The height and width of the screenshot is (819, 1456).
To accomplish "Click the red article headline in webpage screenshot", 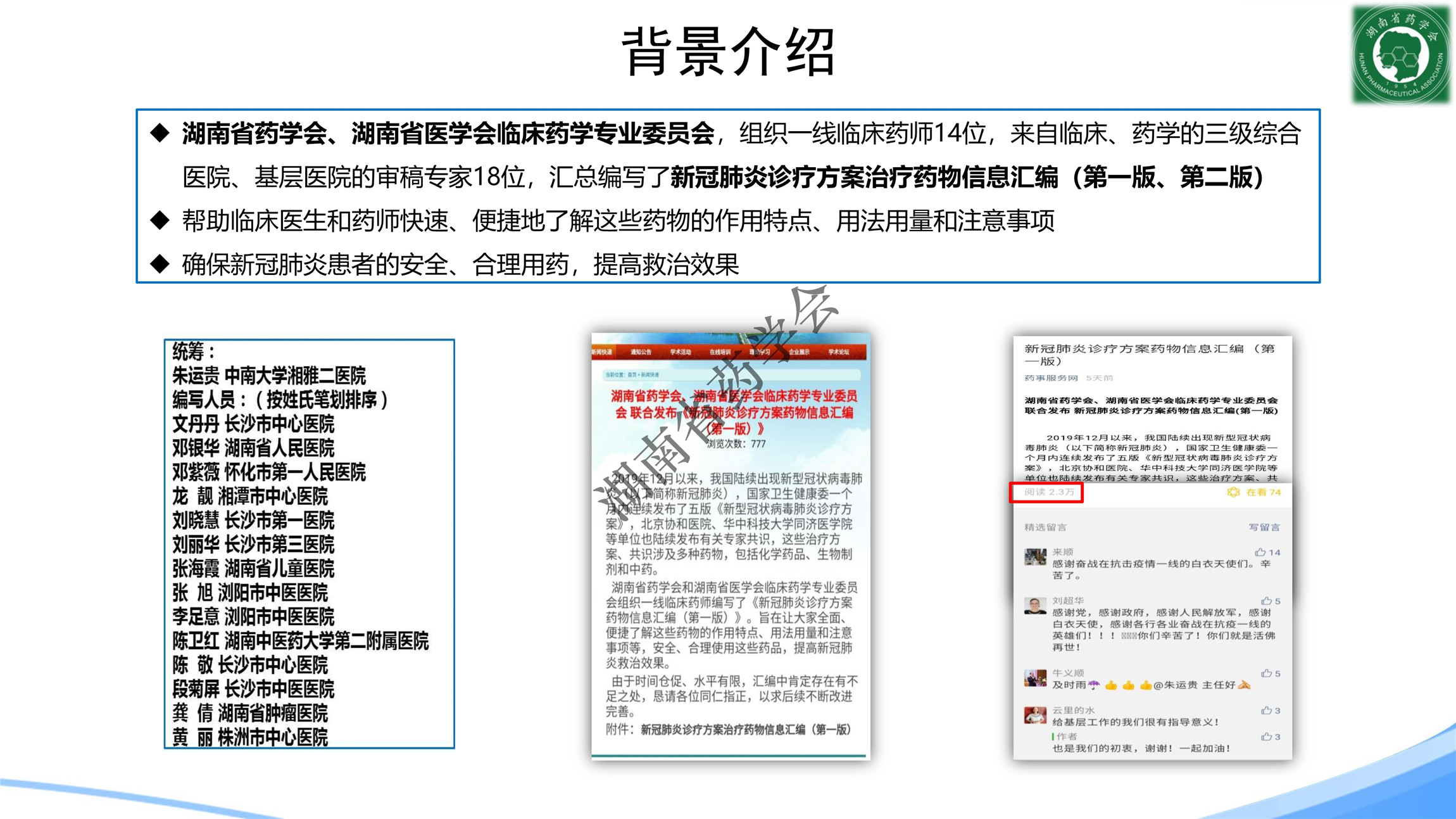I will [x=734, y=412].
